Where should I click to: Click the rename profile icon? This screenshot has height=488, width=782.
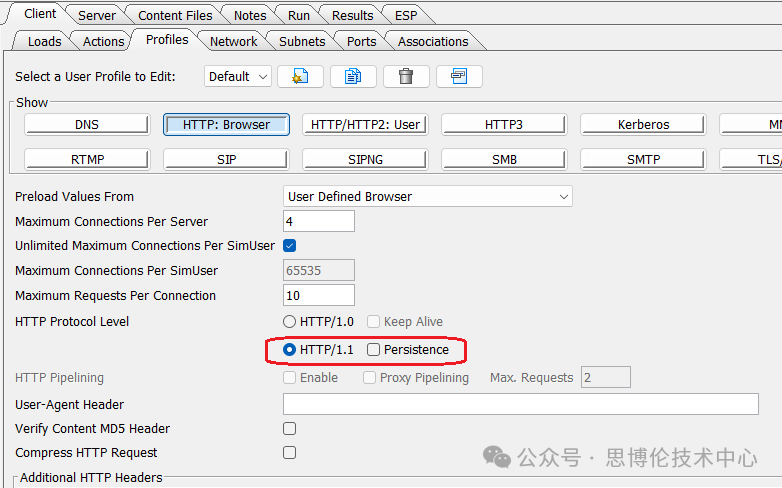click(x=459, y=76)
